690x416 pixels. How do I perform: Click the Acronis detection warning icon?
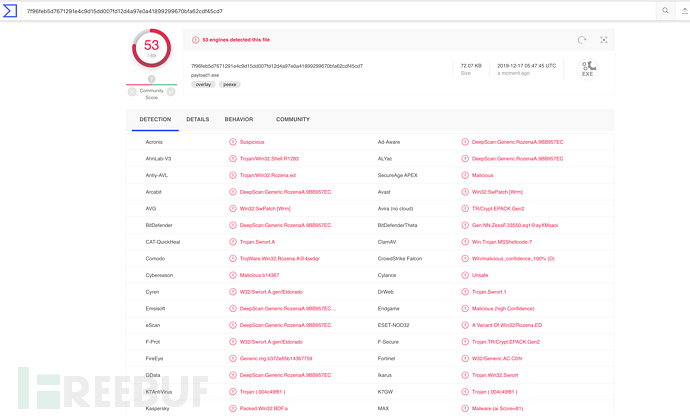pyautogui.click(x=233, y=142)
